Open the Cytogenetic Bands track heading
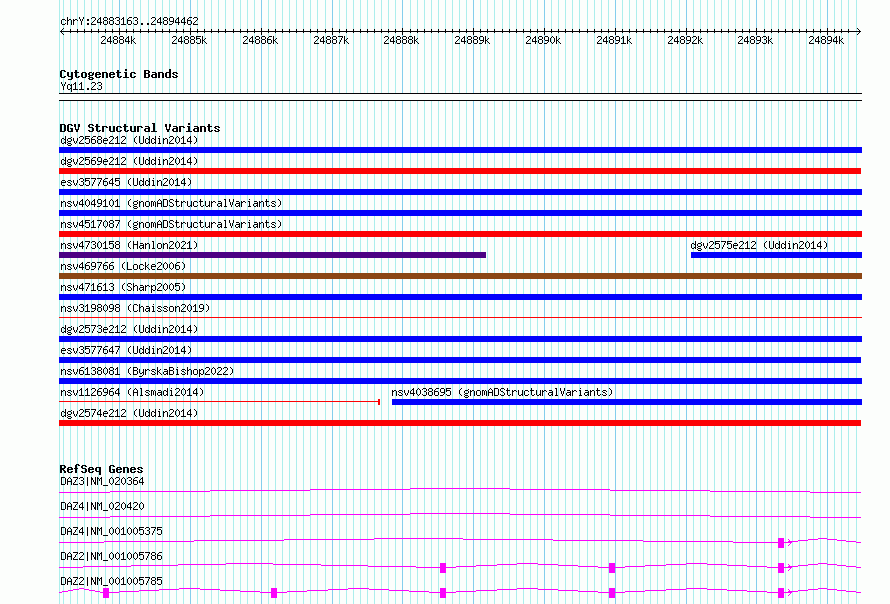Viewport: 890px width, 604px height. coord(119,74)
